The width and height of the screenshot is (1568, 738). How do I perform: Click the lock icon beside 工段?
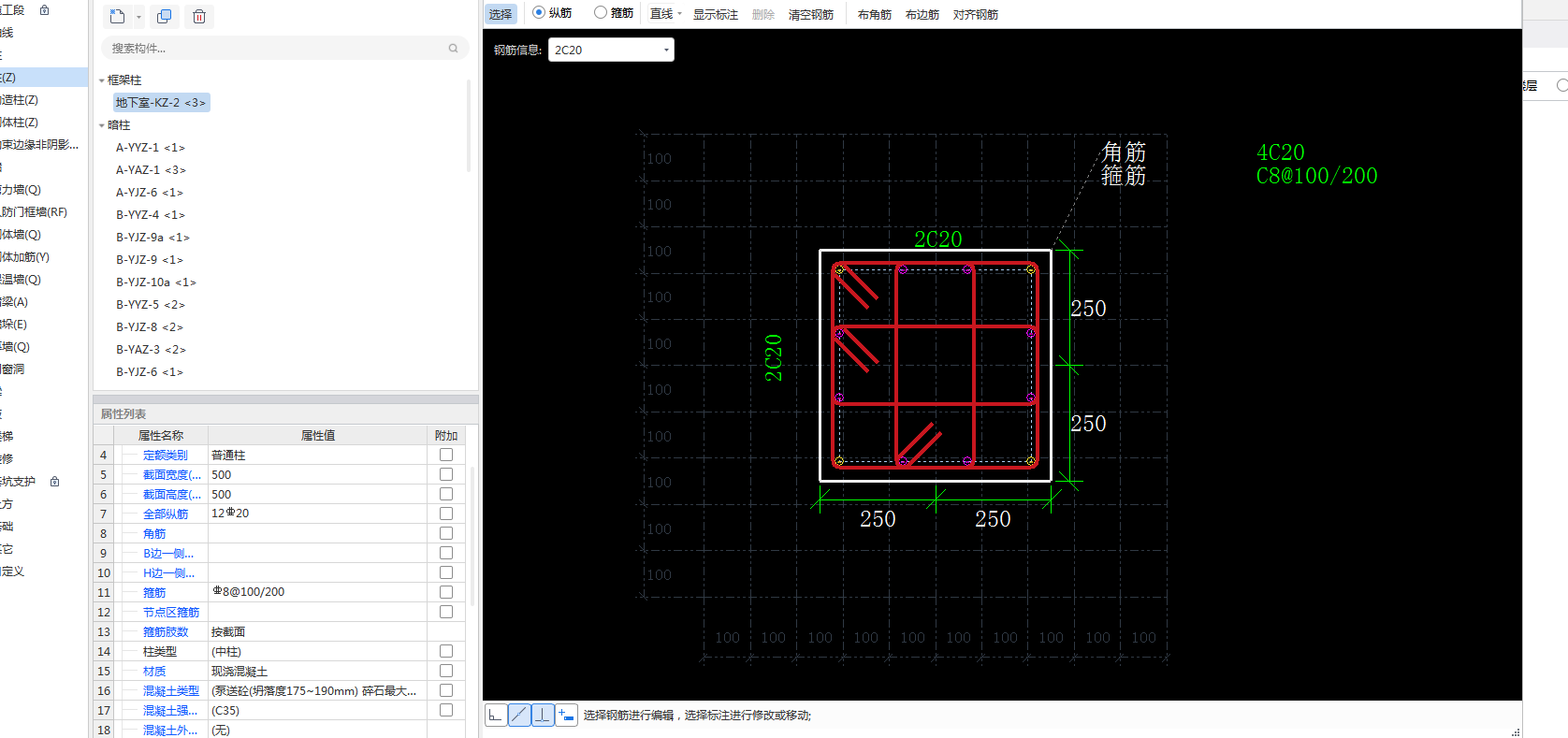pyautogui.click(x=44, y=9)
